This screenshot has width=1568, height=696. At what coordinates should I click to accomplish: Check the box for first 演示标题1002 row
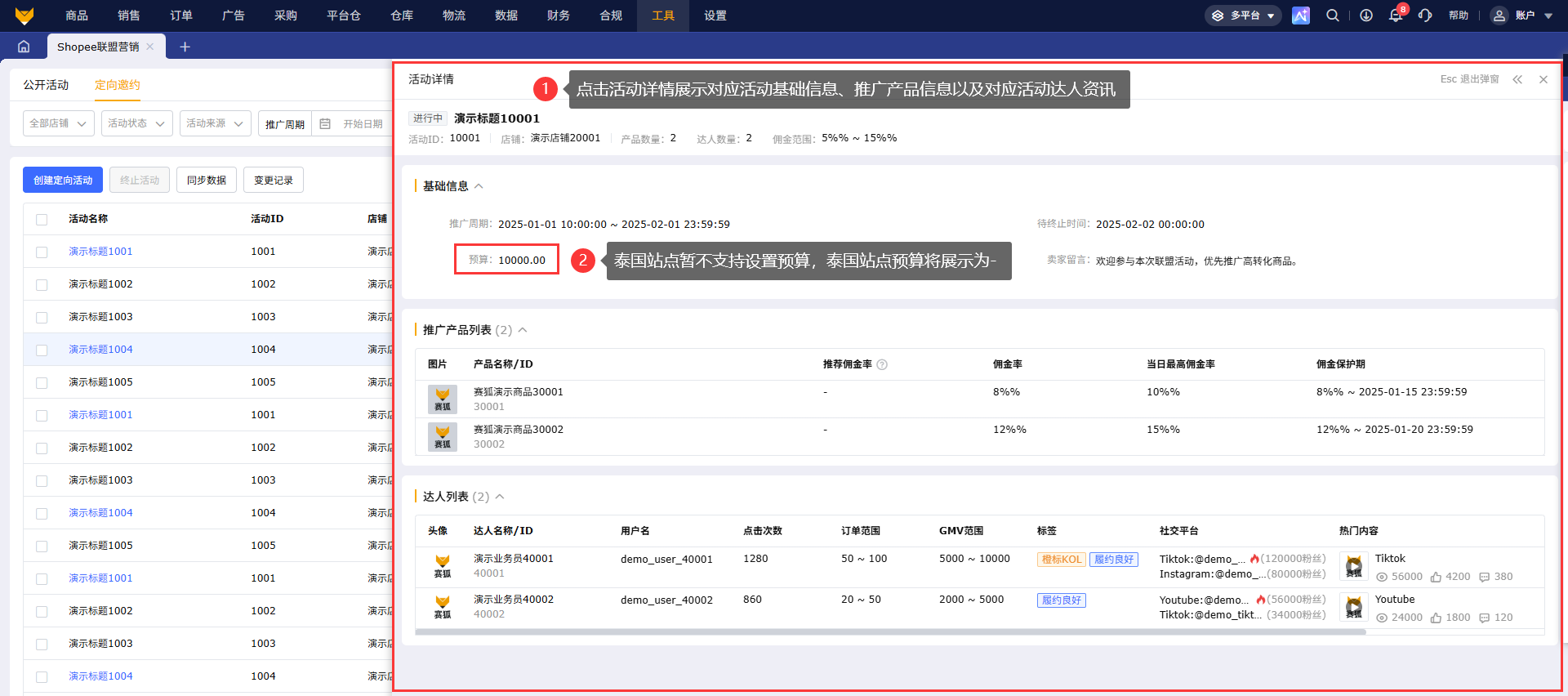click(42, 285)
